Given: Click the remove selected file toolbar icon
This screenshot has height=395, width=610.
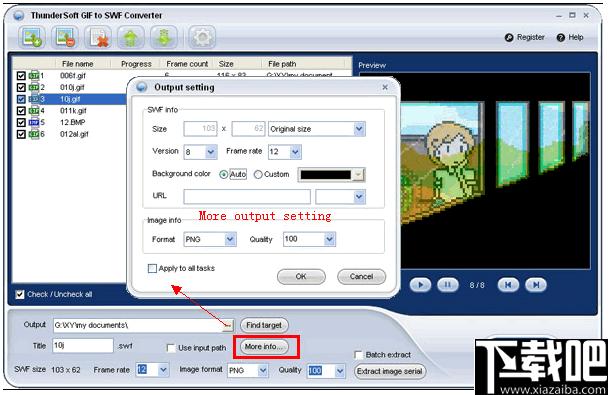Looking at the screenshot, I should point(65,37).
